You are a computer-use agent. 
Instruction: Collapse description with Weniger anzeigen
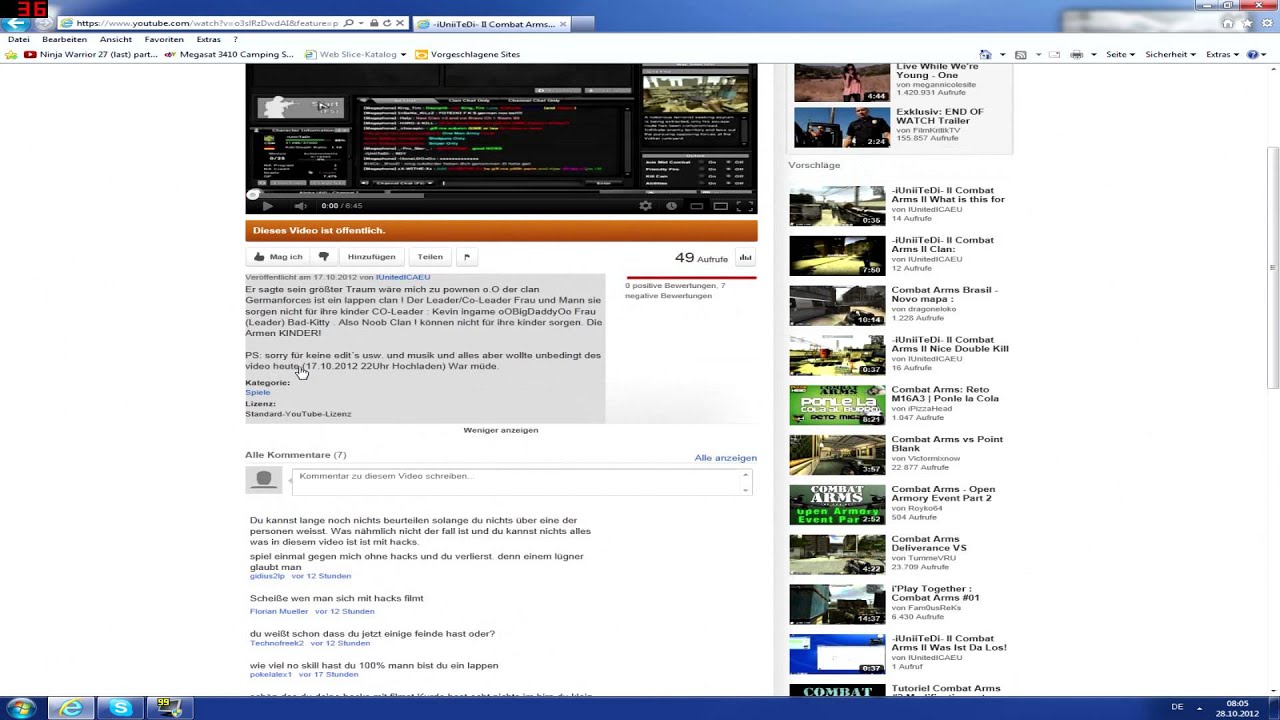click(501, 430)
